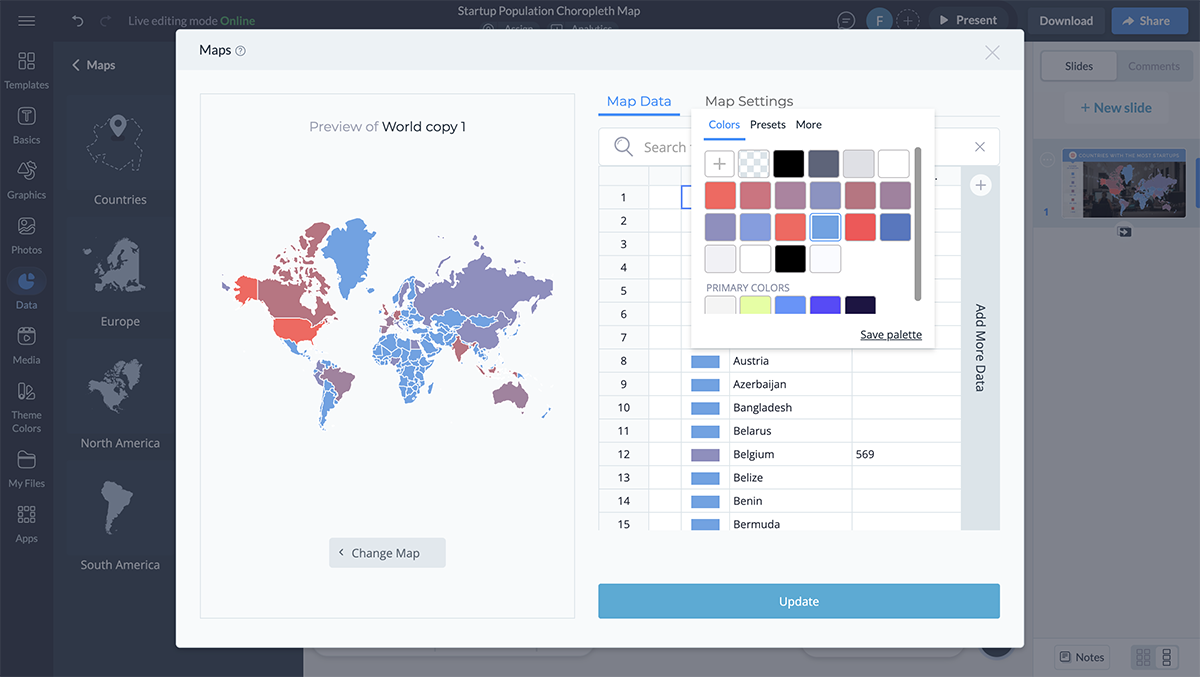Image resolution: width=1200 pixels, height=677 pixels.
Task: Switch to More tab in color picker
Action: (x=808, y=125)
